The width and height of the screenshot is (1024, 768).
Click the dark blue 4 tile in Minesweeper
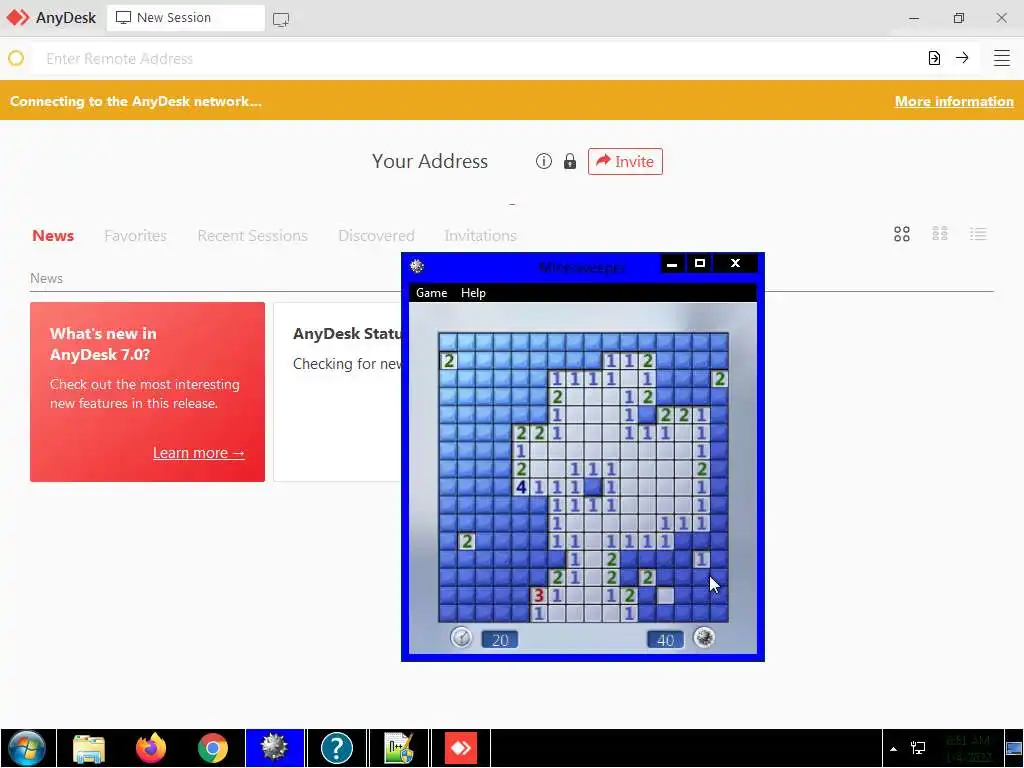pyautogui.click(x=520, y=487)
